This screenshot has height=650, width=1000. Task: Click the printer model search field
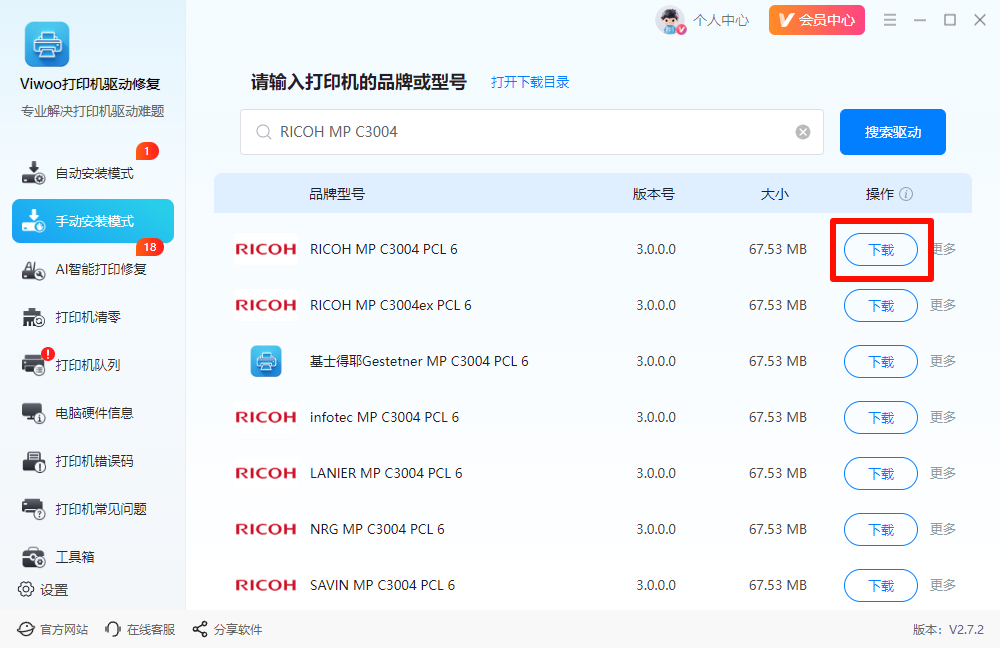point(532,132)
